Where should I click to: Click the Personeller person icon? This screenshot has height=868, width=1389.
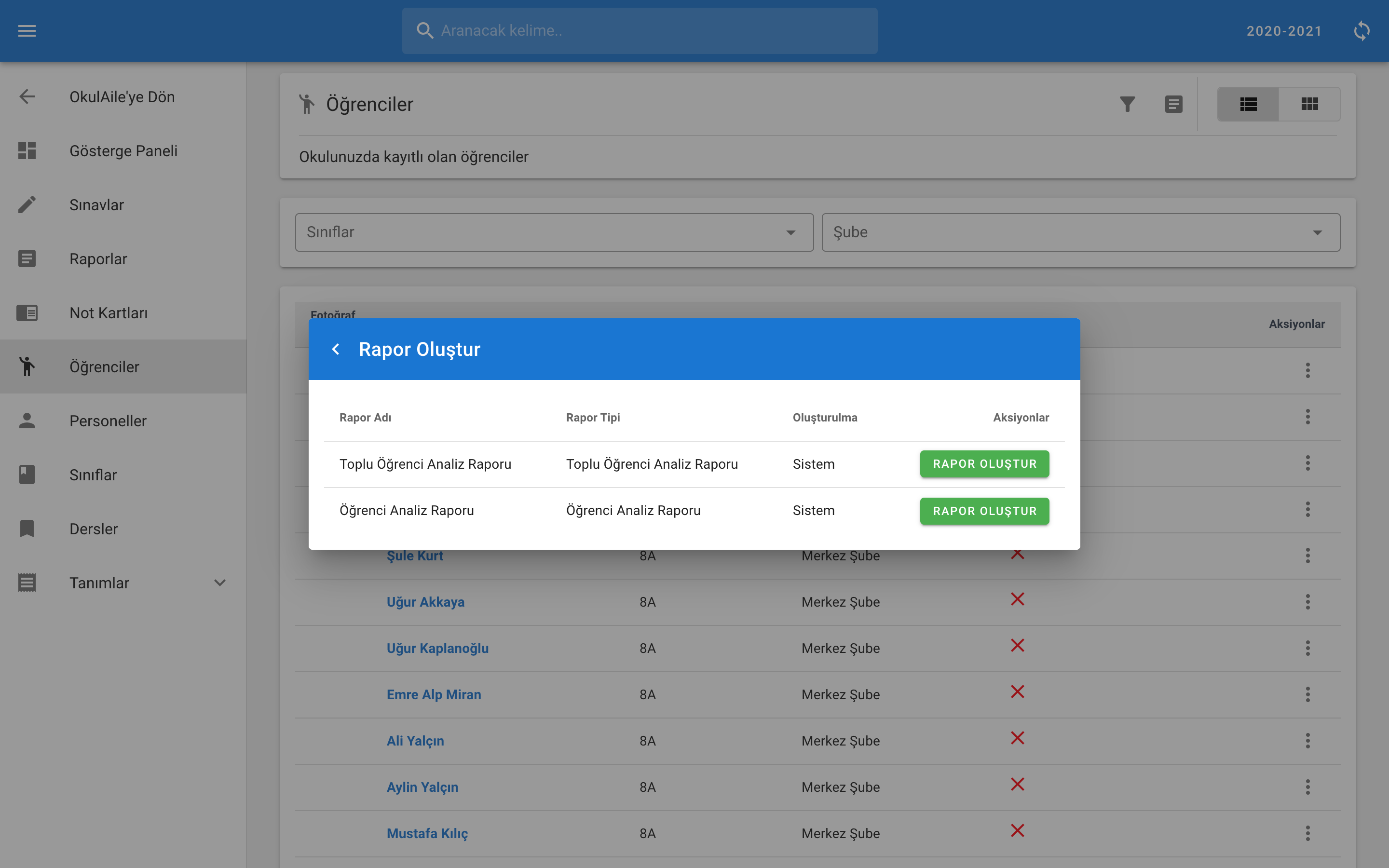click(27, 420)
